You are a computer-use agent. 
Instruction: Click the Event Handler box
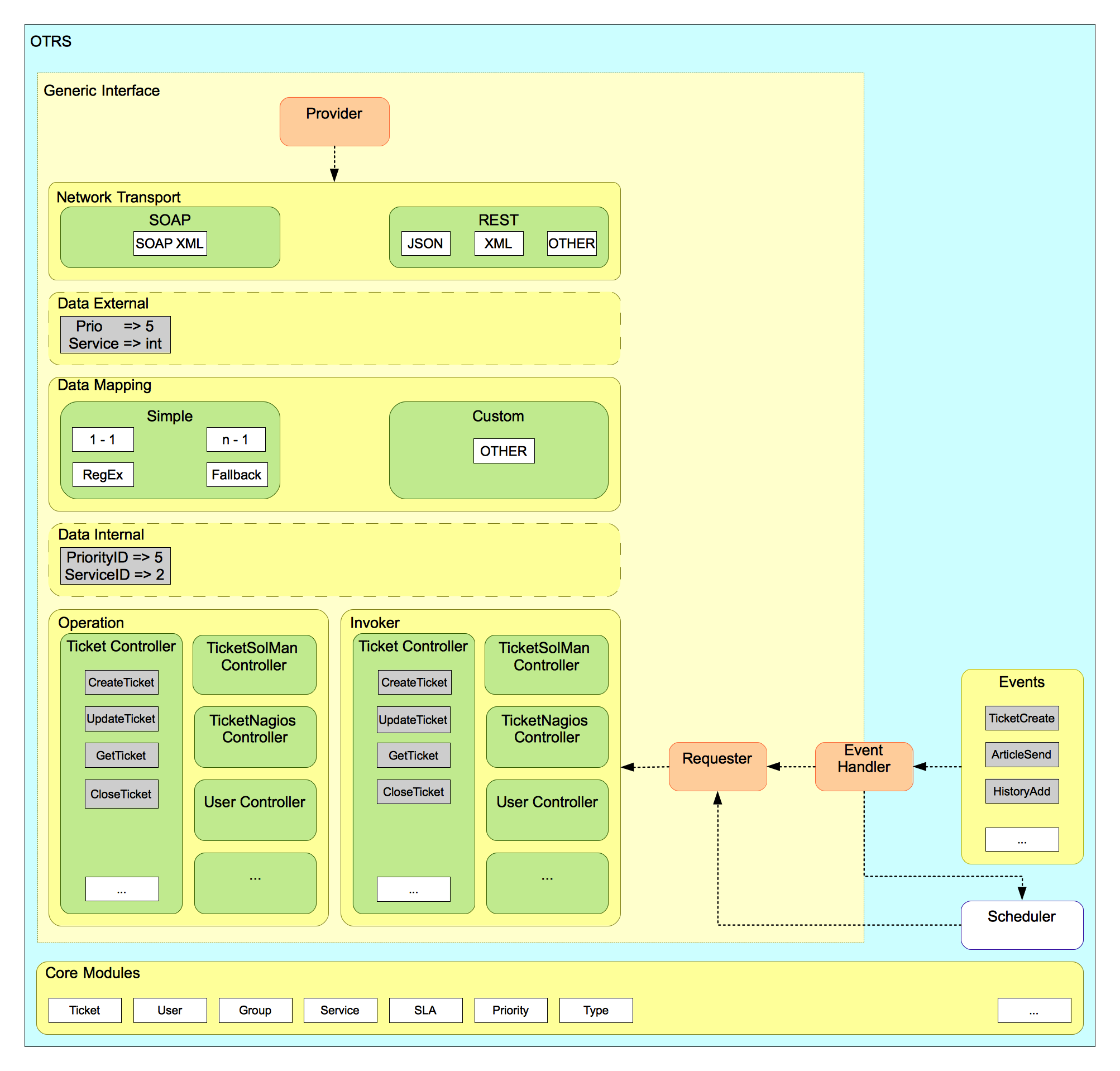click(863, 766)
